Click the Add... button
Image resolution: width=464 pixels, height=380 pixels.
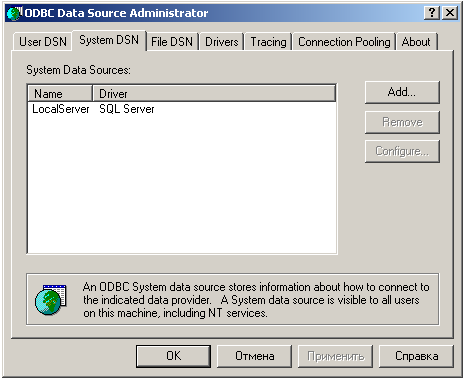pyautogui.click(x=402, y=92)
